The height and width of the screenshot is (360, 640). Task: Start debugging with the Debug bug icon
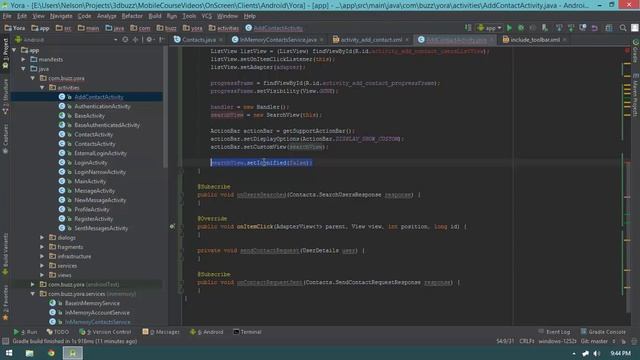(521, 28)
